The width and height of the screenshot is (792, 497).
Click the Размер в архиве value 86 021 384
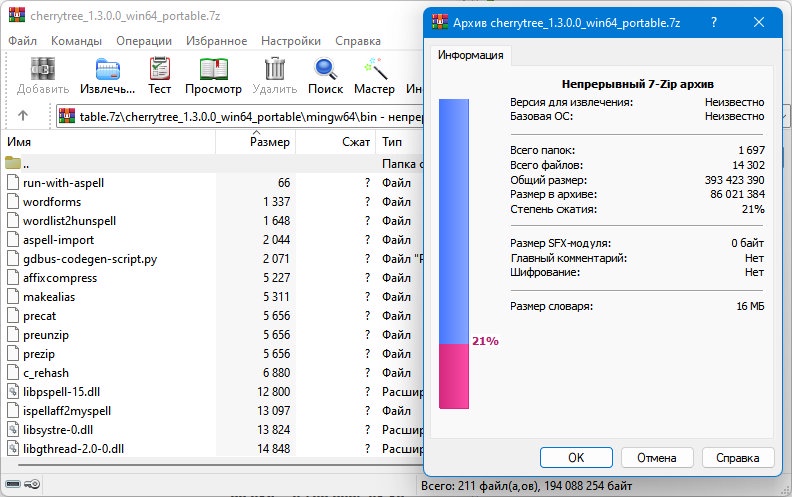737,194
